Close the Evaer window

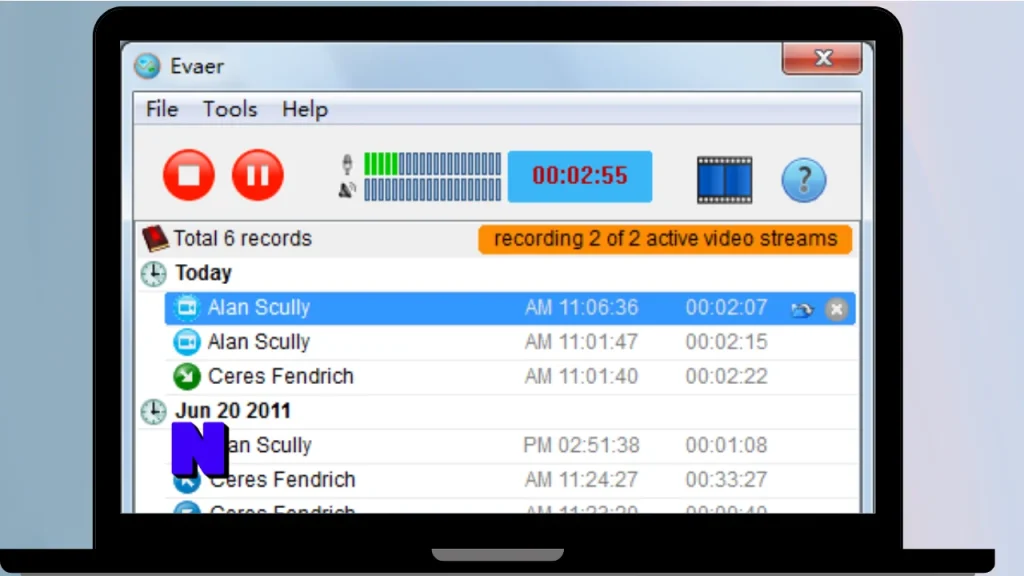(x=822, y=59)
